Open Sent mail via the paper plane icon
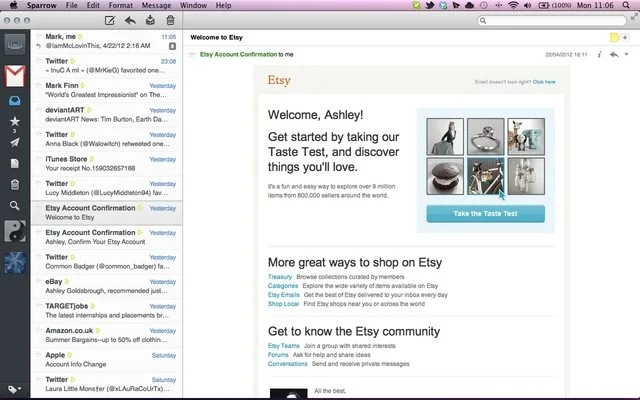This screenshot has height=400, width=640. 15,142
